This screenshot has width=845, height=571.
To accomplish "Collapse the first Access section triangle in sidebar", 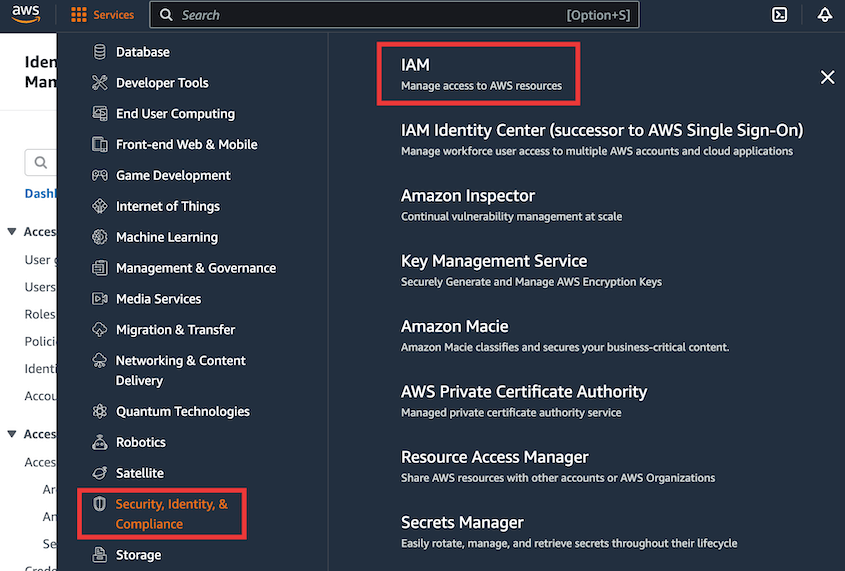I will pos(11,232).
